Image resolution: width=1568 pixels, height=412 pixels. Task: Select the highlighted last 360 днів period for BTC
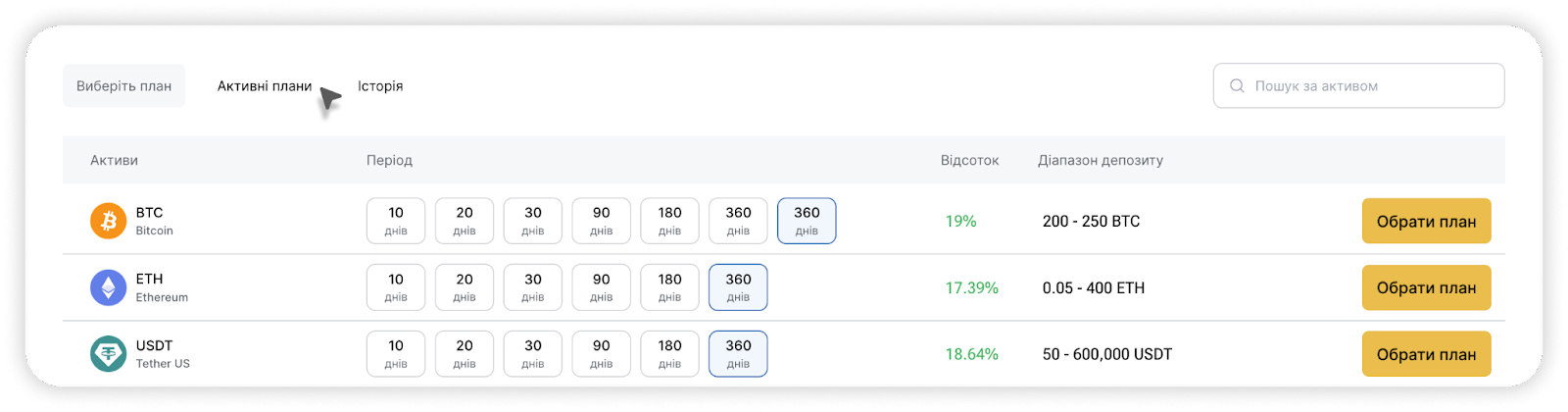point(807,221)
